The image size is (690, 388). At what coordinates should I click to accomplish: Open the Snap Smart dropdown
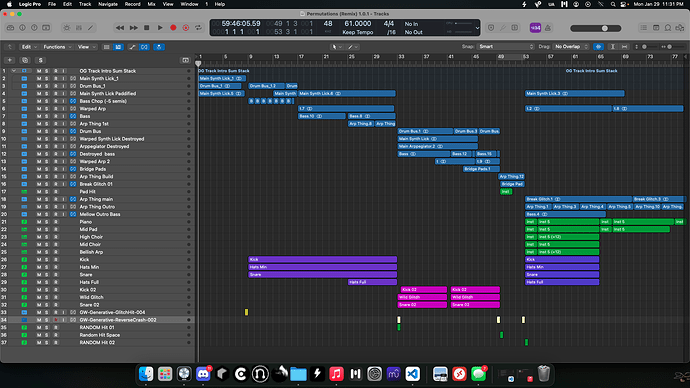506,47
